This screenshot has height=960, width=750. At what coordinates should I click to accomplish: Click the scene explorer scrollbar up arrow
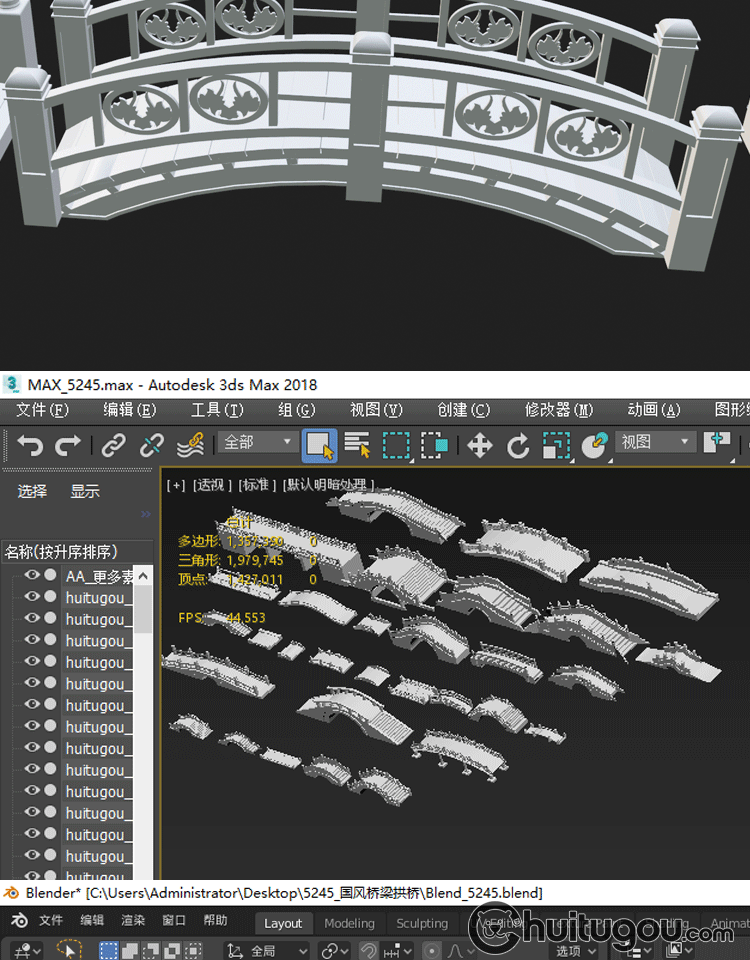pyautogui.click(x=143, y=576)
